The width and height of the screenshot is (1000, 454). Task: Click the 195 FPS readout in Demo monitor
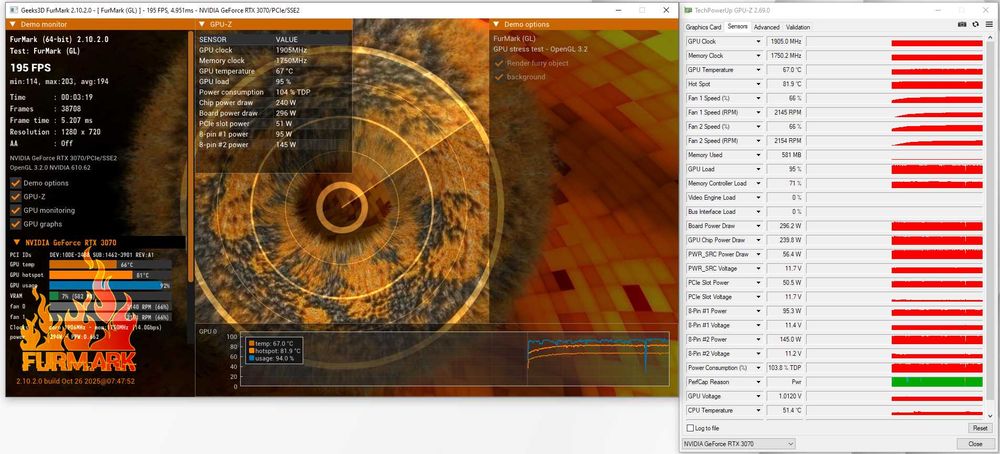pyautogui.click(x=31, y=68)
